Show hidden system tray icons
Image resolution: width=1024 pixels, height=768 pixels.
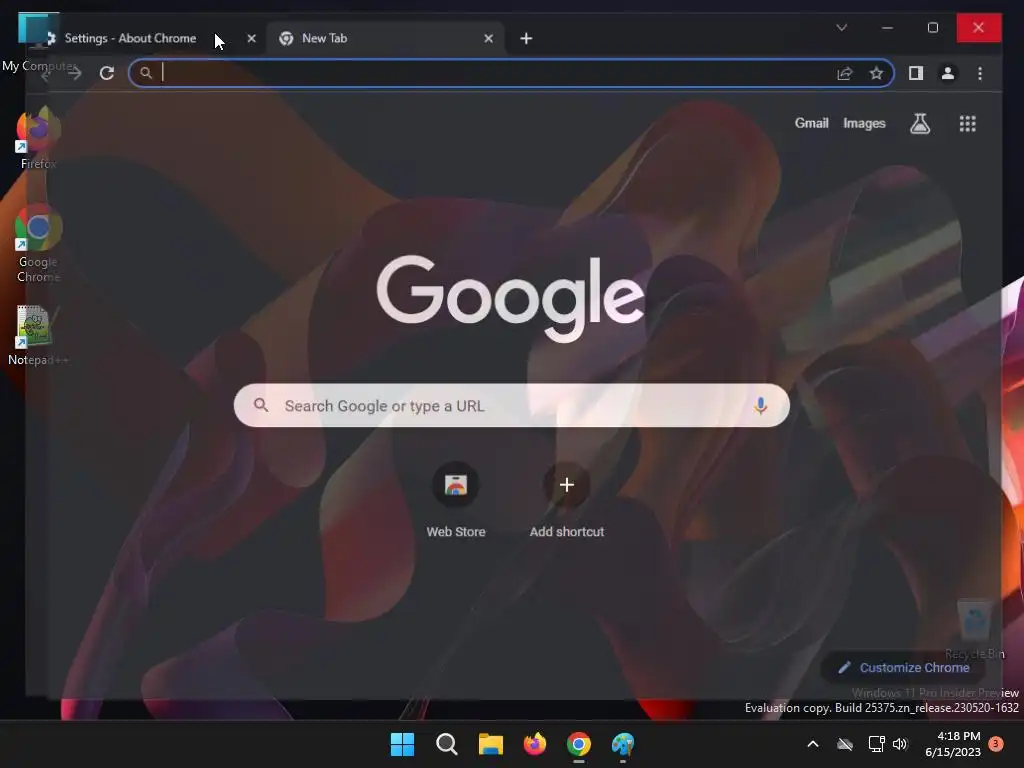[x=813, y=744]
